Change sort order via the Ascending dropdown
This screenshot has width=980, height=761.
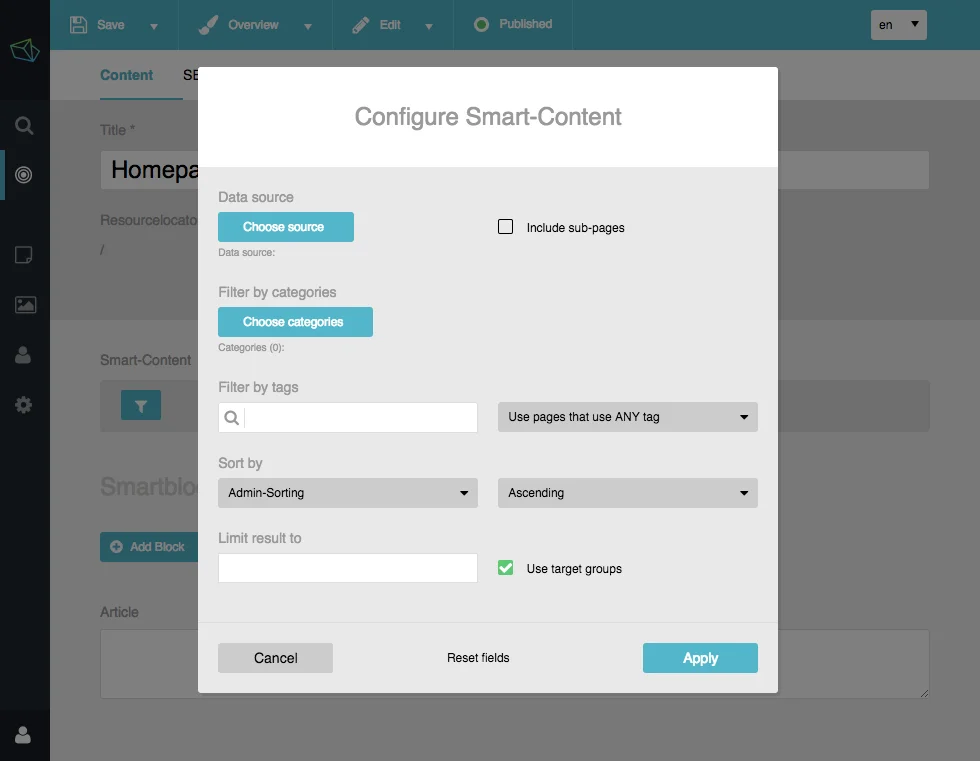click(627, 492)
